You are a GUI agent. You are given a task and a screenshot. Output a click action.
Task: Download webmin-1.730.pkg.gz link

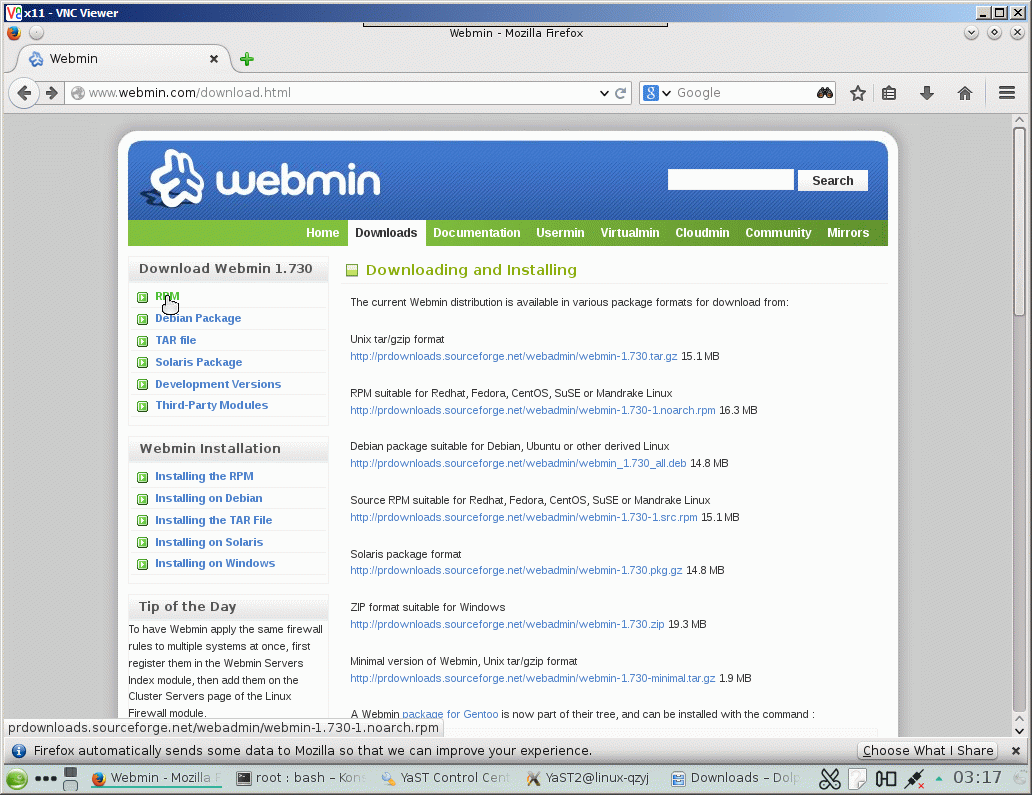[x=516, y=570]
